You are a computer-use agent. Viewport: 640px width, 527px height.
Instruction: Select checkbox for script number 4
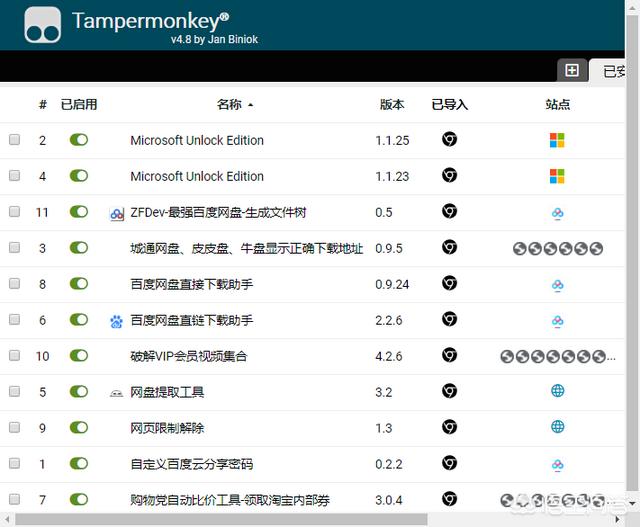pos(15,175)
